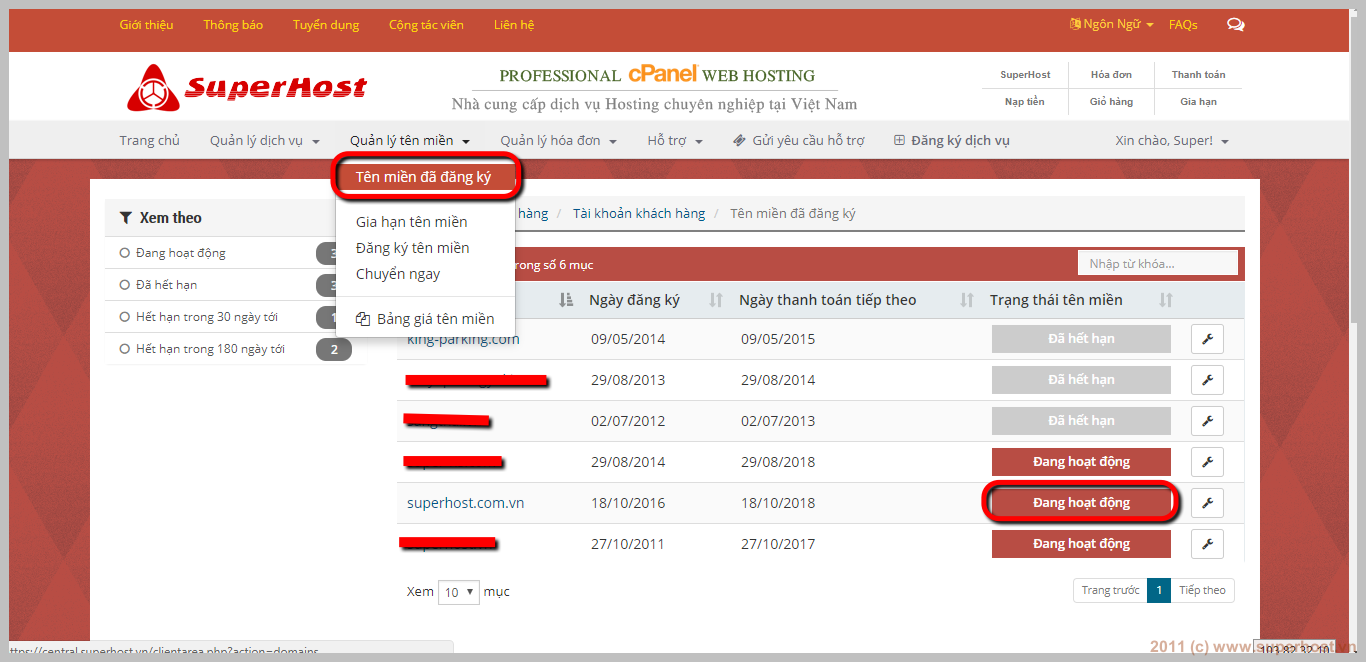Sort by Trạng thái tên miền icon
1366x662 pixels.
pyautogui.click(x=1166, y=300)
